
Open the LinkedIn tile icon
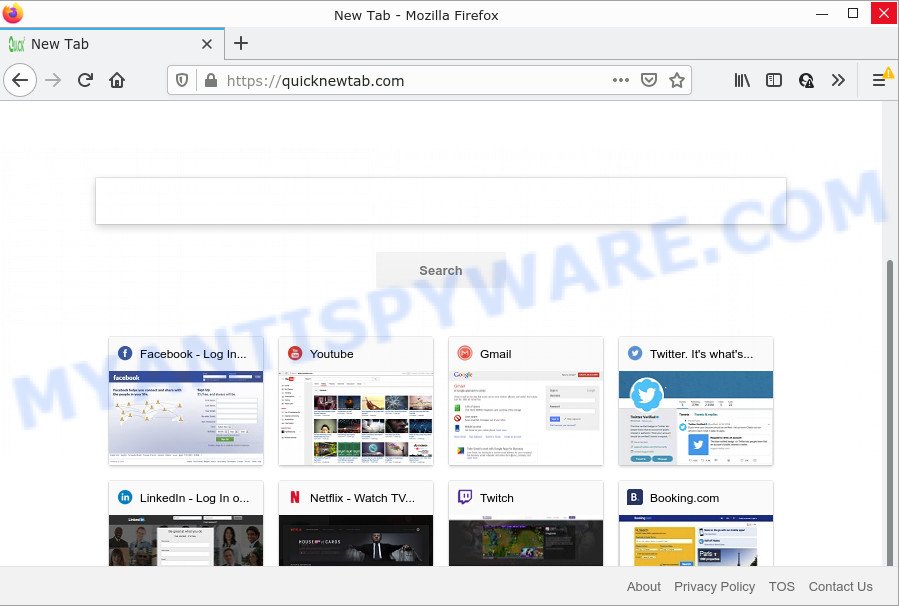pos(125,497)
